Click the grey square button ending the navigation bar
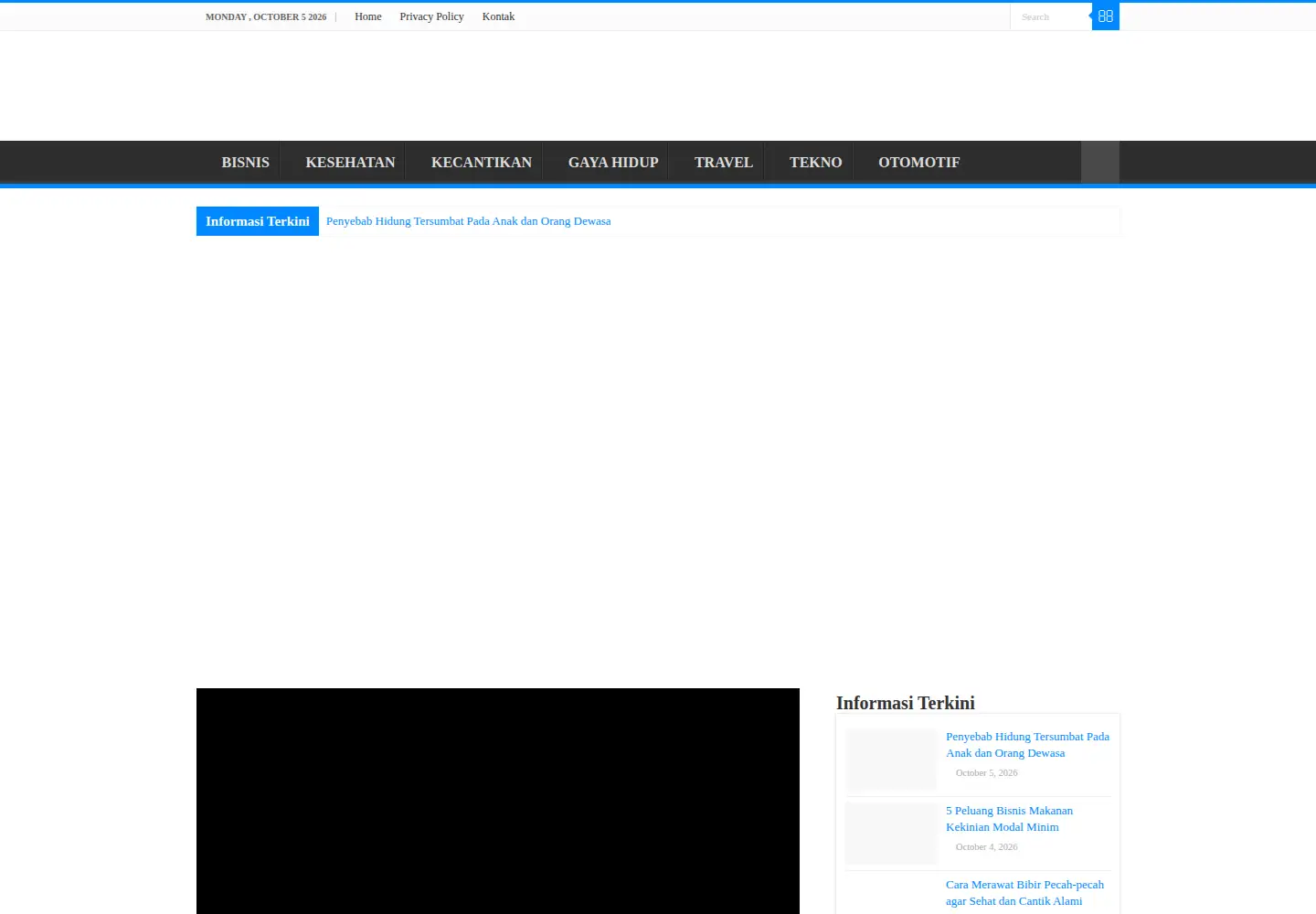The width and height of the screenshot is (1316, 914). pyautogui.click(x=1100, y=163)
